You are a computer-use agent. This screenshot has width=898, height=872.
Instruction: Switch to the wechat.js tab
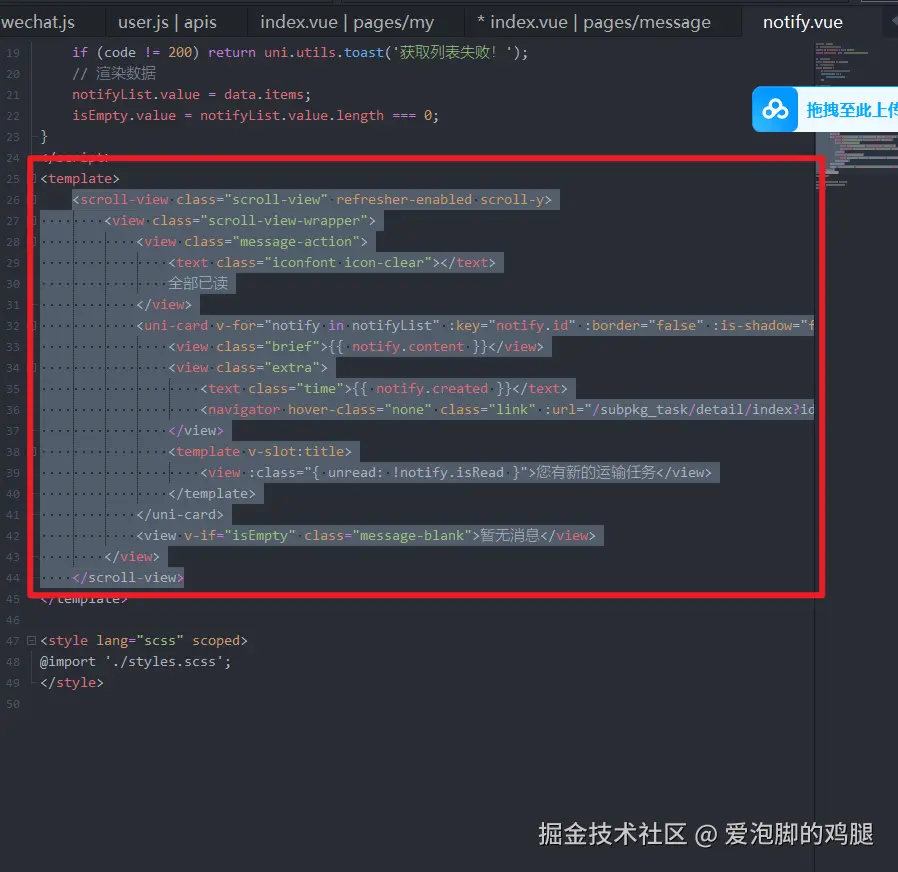[38, 22]
